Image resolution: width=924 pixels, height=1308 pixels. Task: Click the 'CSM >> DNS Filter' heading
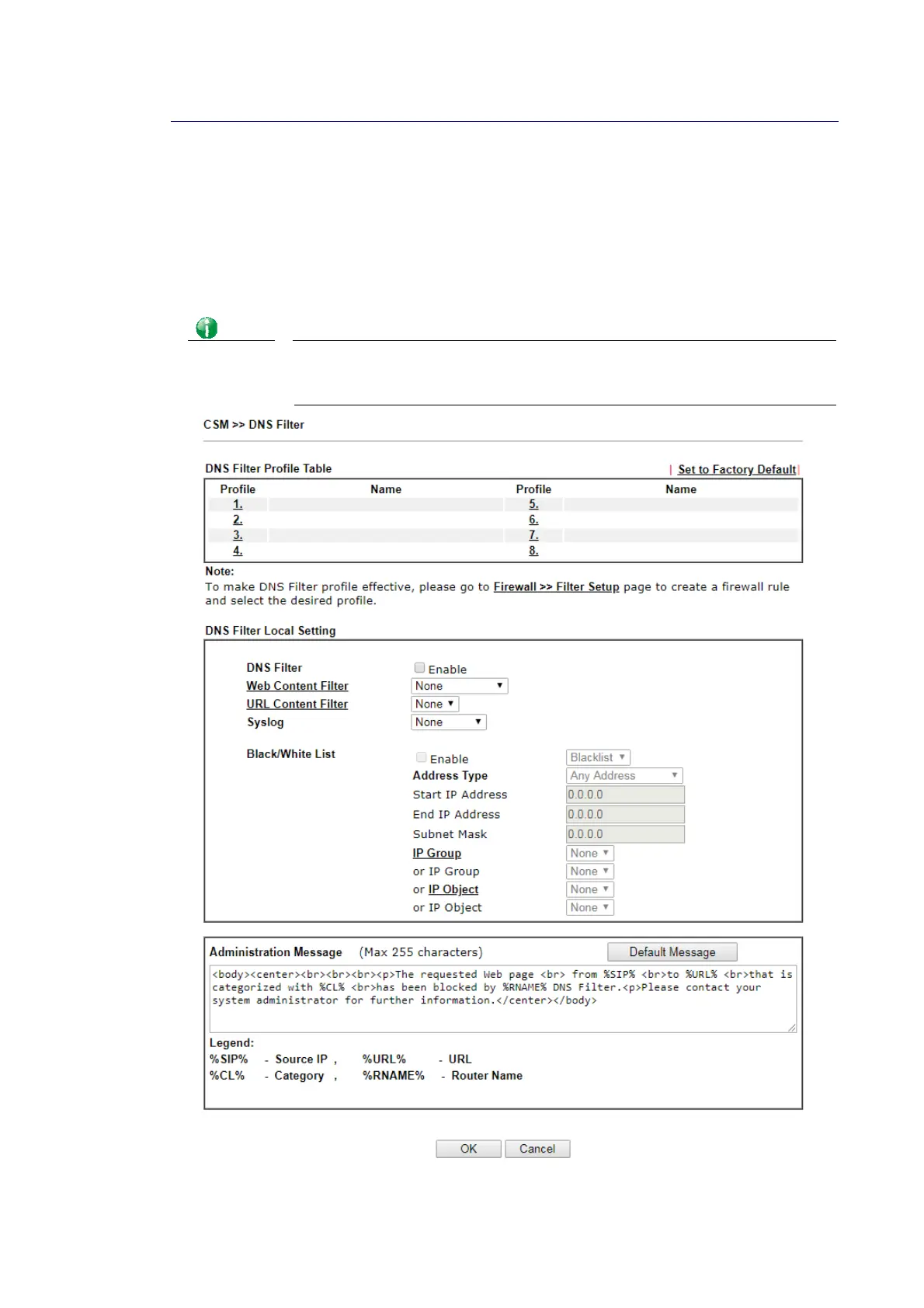(254, 425)
